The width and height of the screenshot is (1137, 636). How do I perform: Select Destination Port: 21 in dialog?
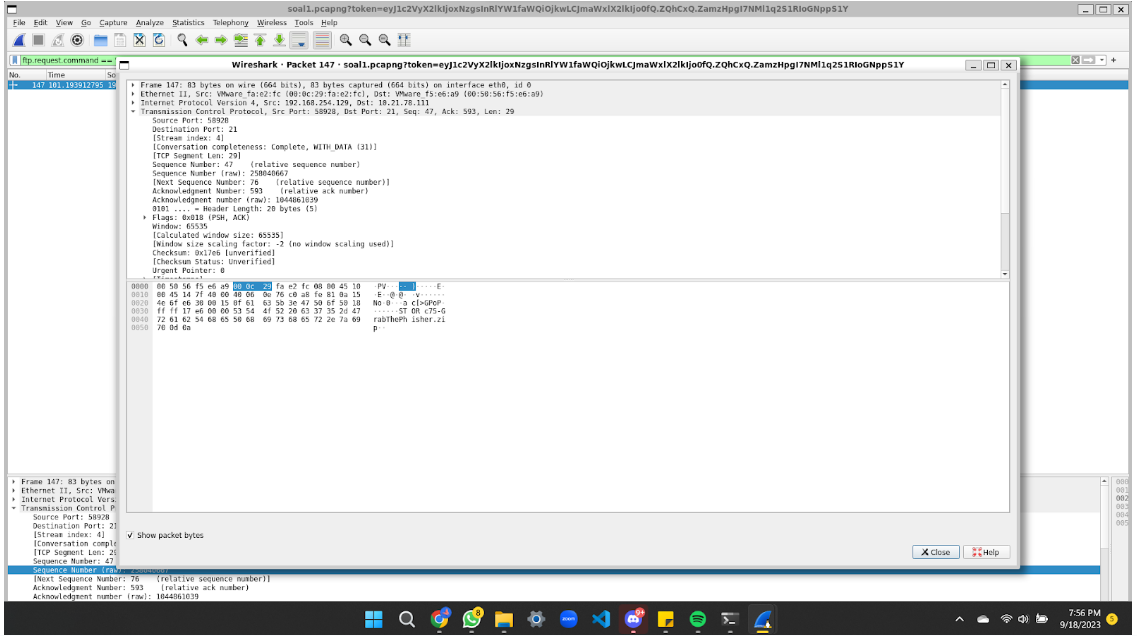coord(194,129)
